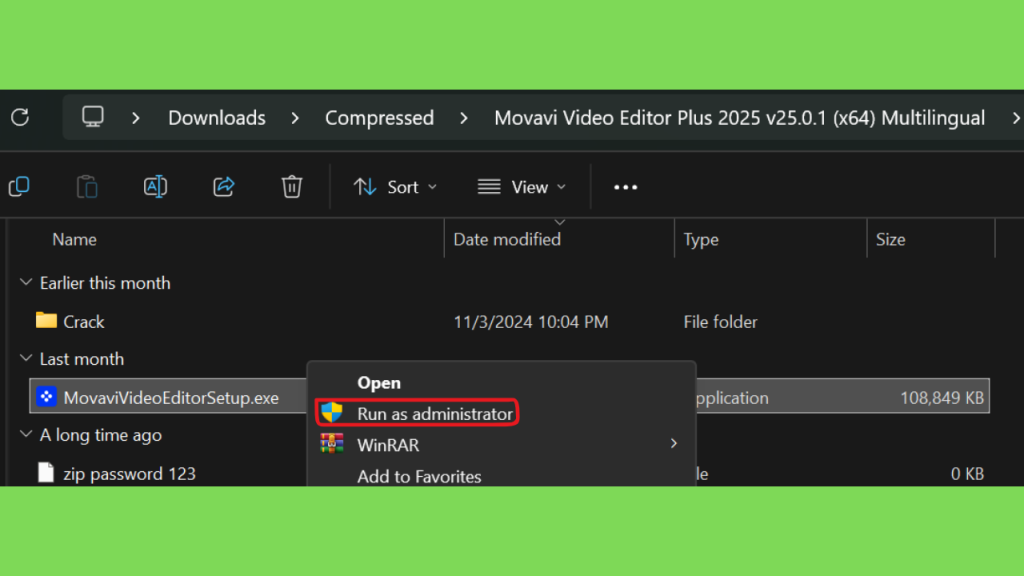This screenshot has height=576, width=1024.
Task: Expand the chevron after Downloads breadcrumb
Action: tap(295, 118)
